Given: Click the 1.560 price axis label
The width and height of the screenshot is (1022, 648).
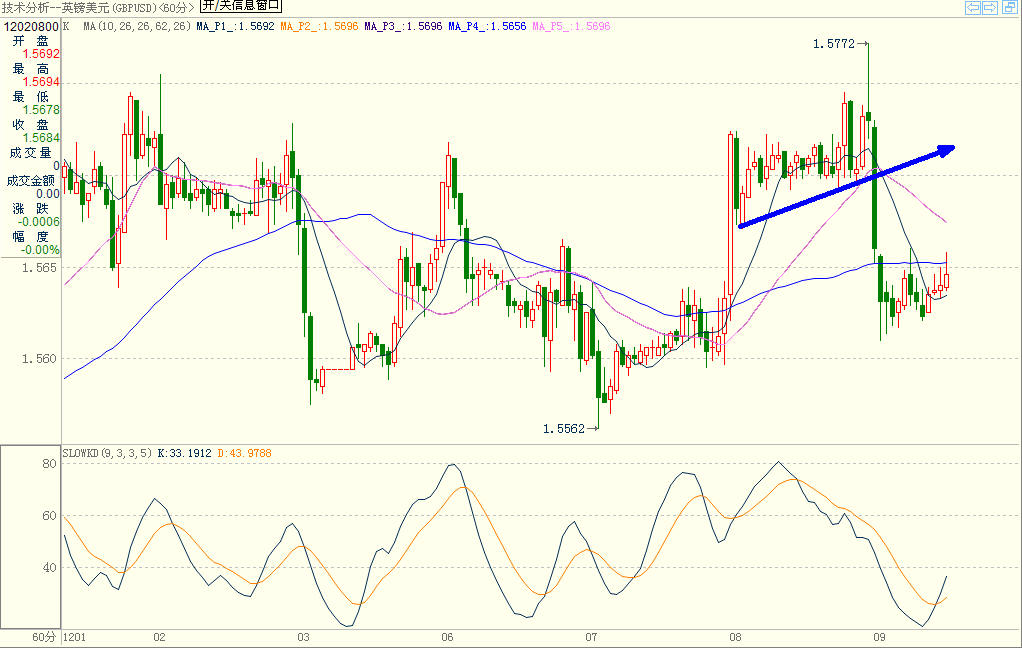Looking at the screenshot, I should pos(40,359).
